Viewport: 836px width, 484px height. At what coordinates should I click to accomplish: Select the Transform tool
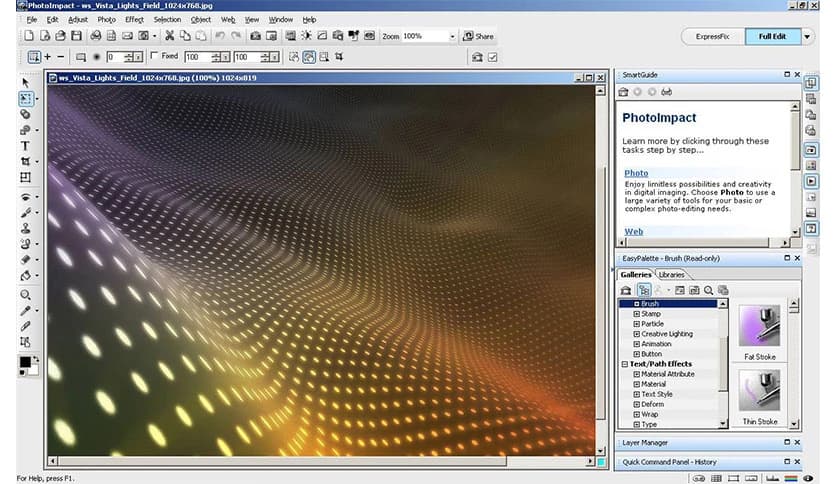pyautogui.click(x=25, y=178)
